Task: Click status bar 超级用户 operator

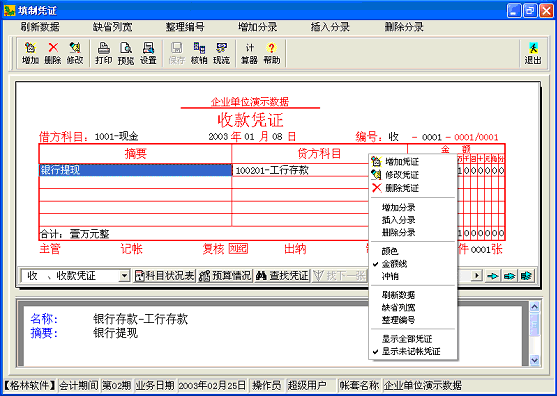Action: point(307,385)
